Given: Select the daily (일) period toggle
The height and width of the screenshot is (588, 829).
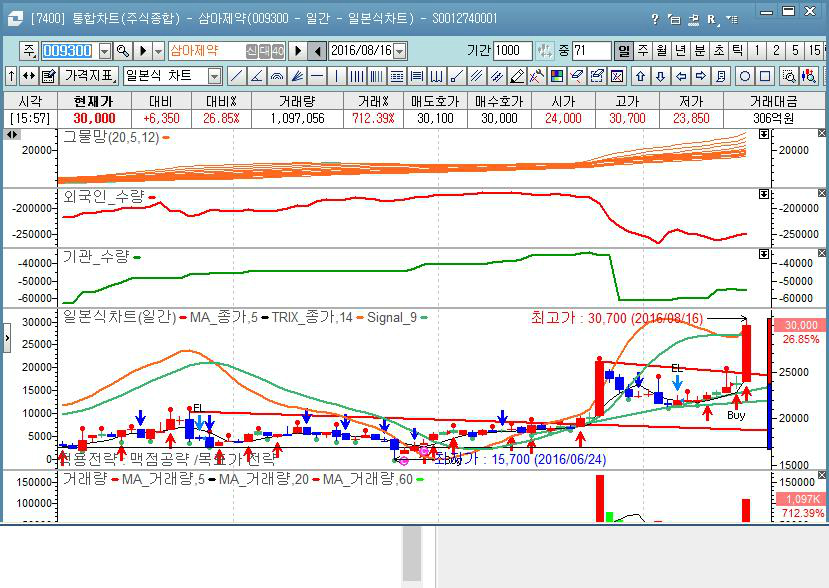Looking at the screenshot, I should [624, 51].
